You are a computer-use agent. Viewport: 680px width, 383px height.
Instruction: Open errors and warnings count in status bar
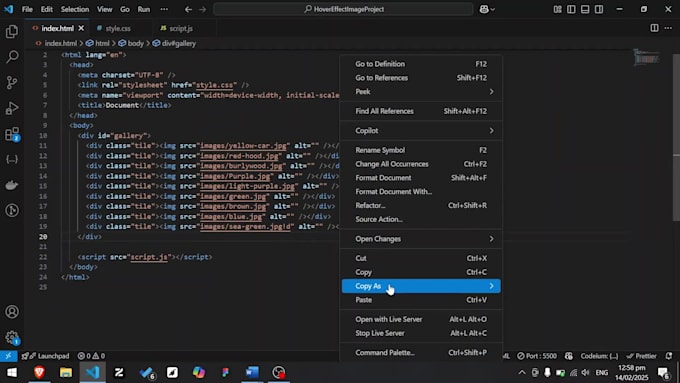click(x=91, y=356)
